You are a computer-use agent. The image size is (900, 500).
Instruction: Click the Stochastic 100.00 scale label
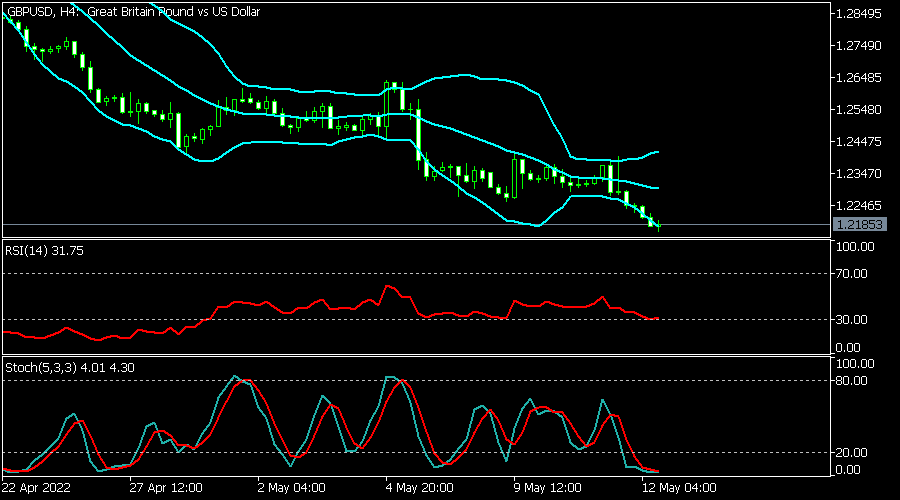855,364
